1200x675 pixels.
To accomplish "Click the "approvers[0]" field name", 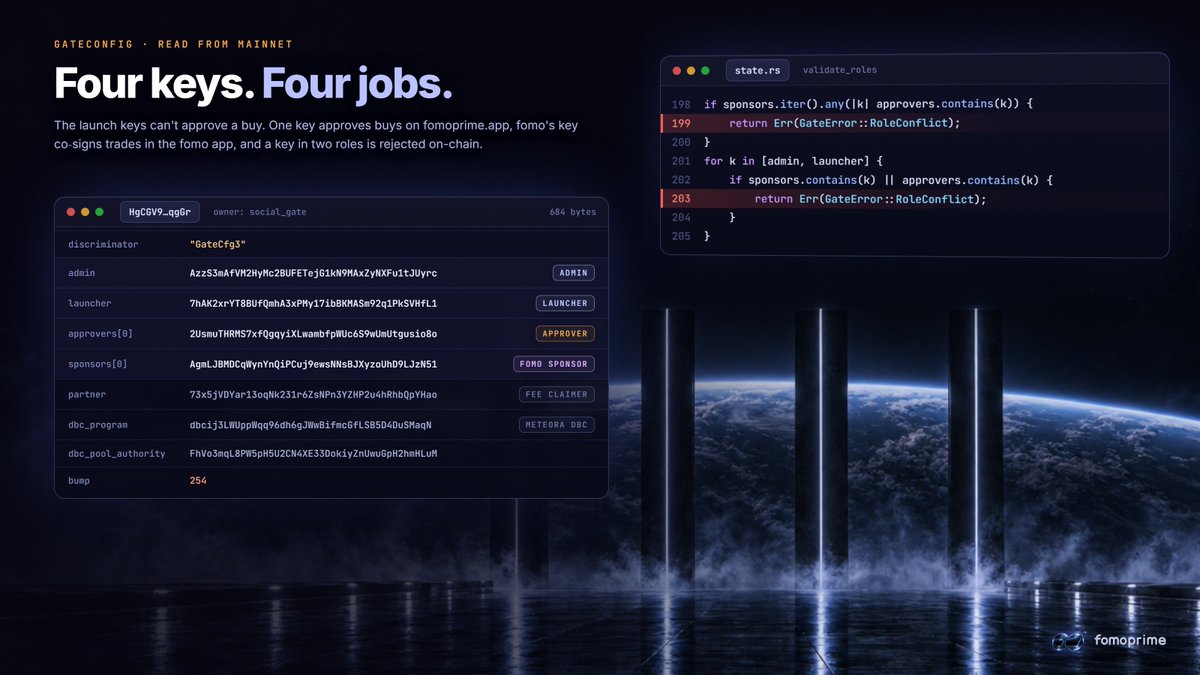I will click(x=100, y=334).
